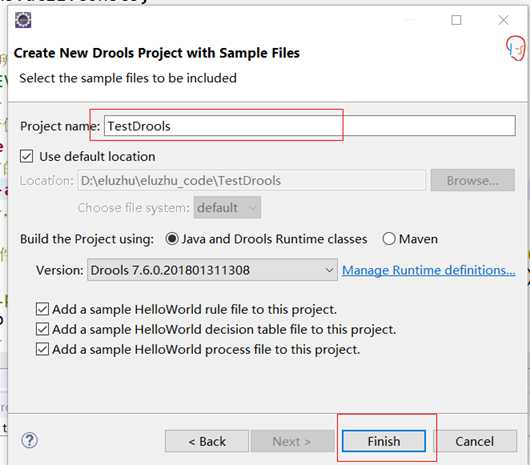Click the Drools head logo icon
530x465 pixels.
click(x=515, y=48)
